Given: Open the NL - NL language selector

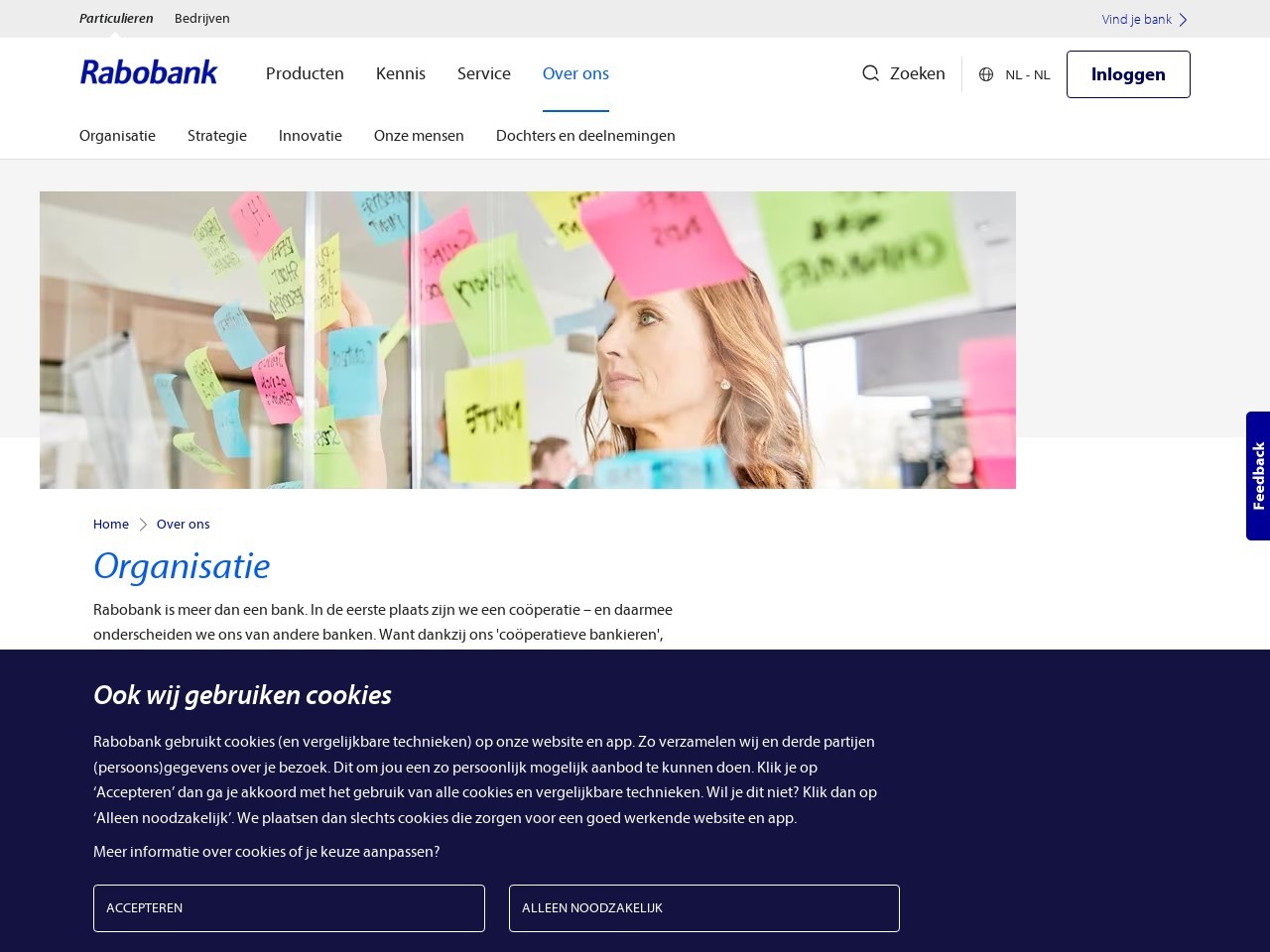Looking at the screenshot, I should [1014, 74].
